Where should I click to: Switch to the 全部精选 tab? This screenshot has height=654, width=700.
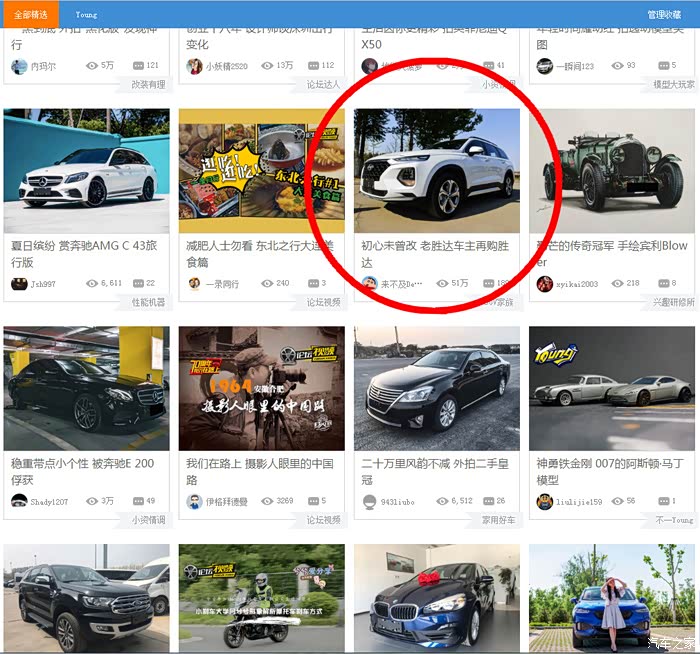[x=30, y=14]
